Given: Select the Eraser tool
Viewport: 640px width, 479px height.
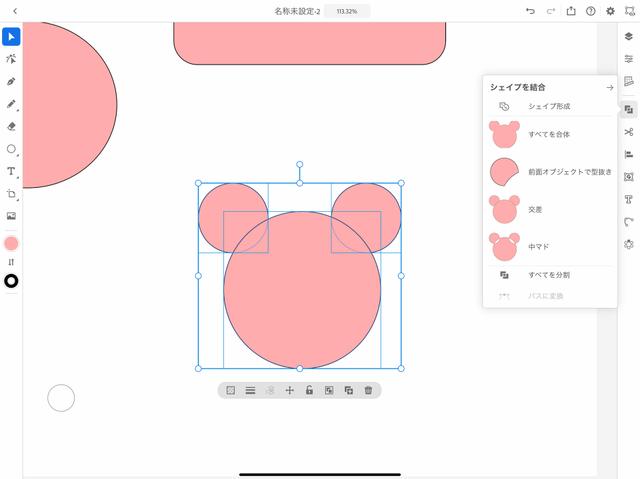Looking at the screenshot, I should 11,126.
